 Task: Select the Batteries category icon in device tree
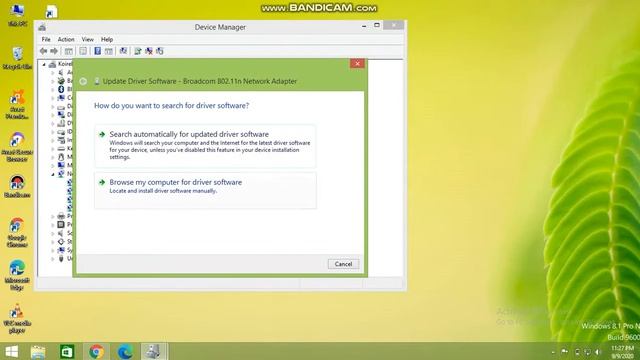61,80
